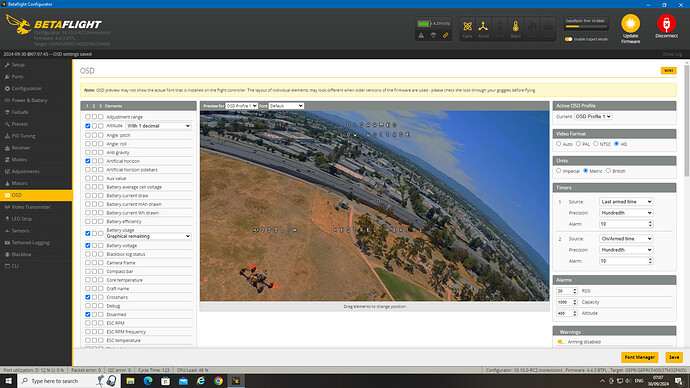The height and width of the screenshot is (388, 690).
Task: Open File Explorer from the taskbar
Action: click(x=130, y=381)
